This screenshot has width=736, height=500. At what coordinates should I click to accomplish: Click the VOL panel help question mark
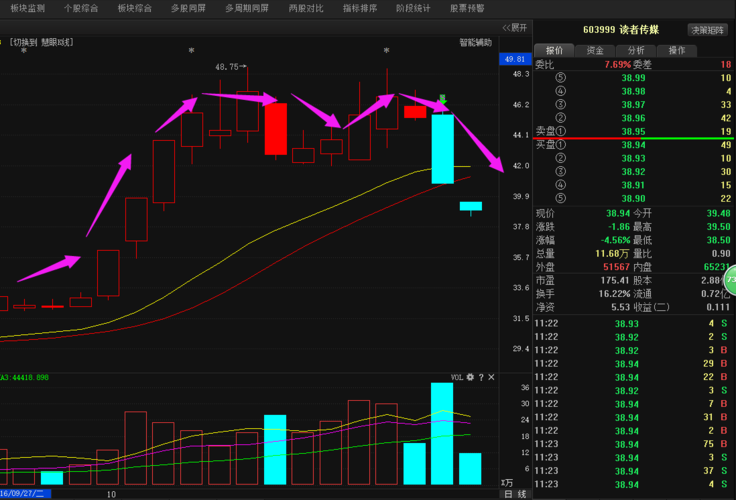(x=480, y=377)
